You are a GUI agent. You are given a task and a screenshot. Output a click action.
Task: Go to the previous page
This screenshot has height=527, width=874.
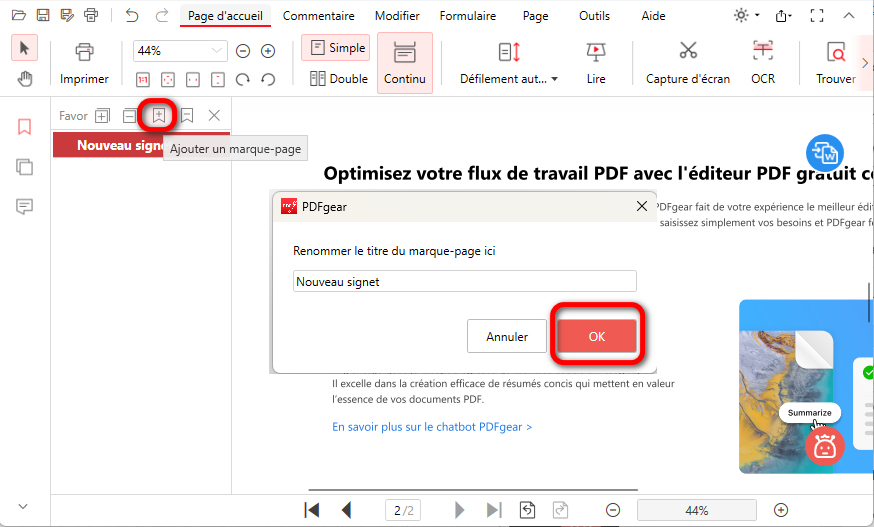coord(346,510)
